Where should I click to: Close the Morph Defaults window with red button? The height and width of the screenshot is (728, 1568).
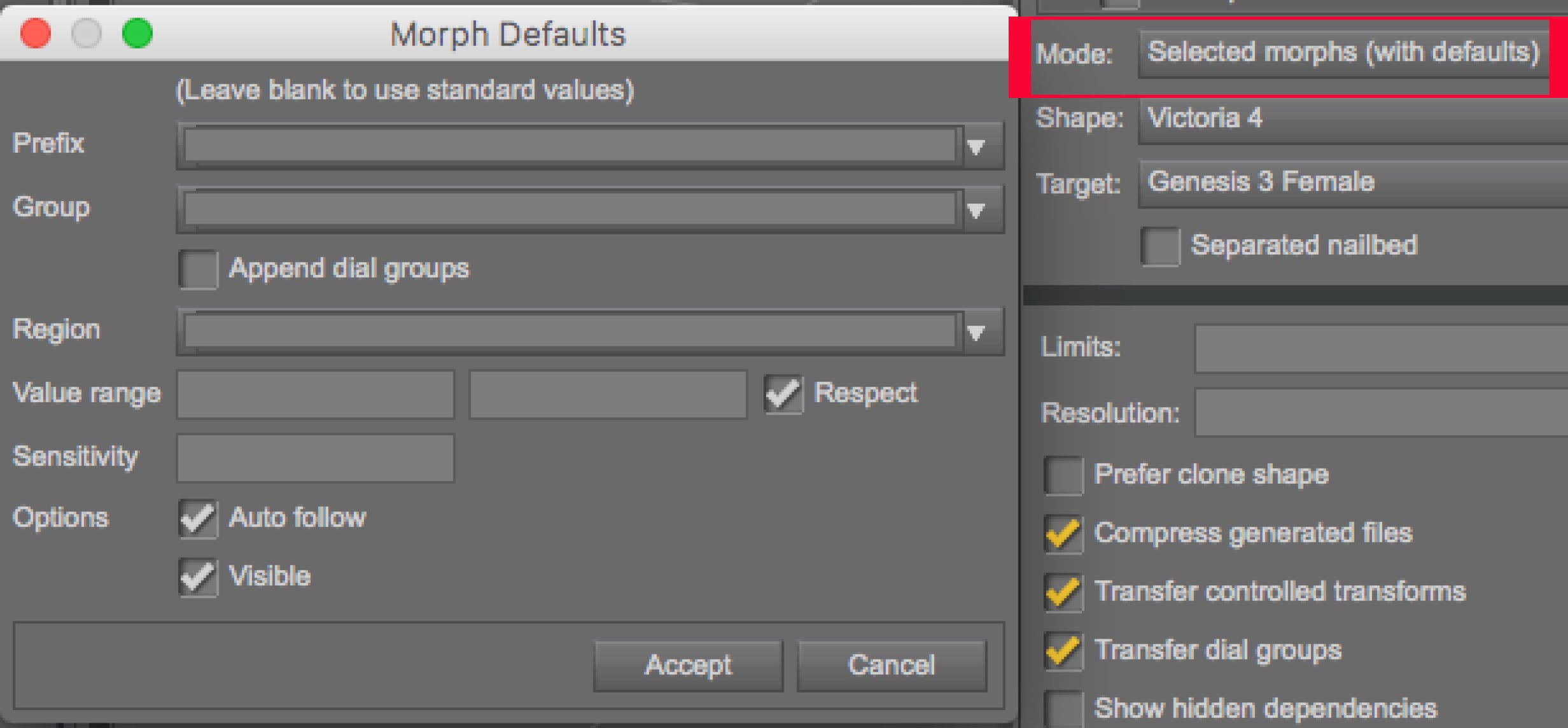pyautogui.click(x=36, y=33)
